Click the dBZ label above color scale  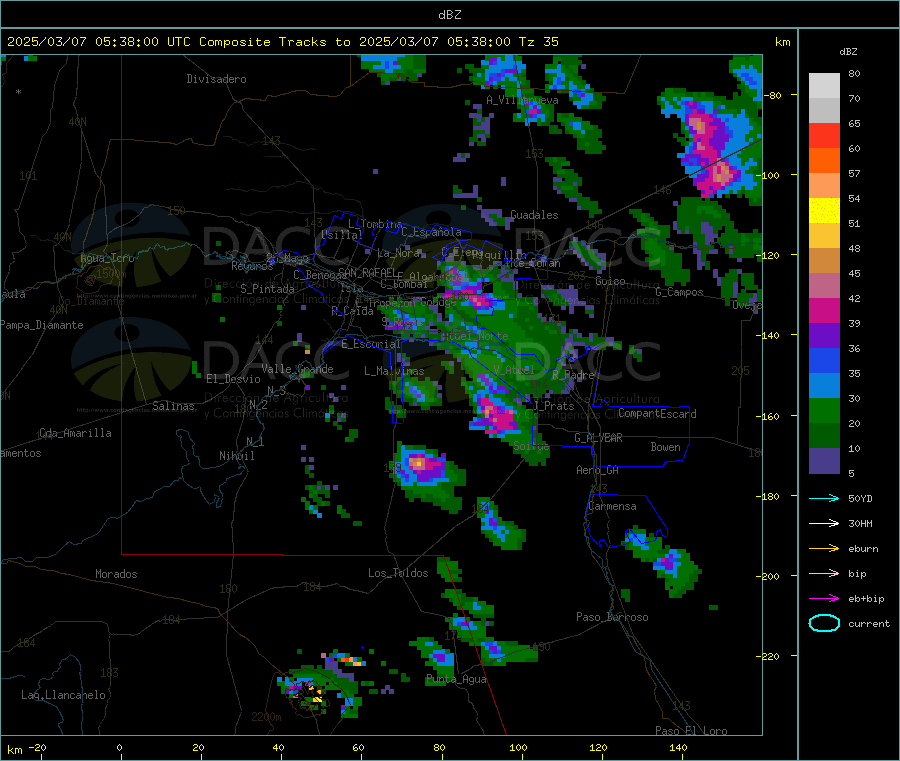click(848, 52)
